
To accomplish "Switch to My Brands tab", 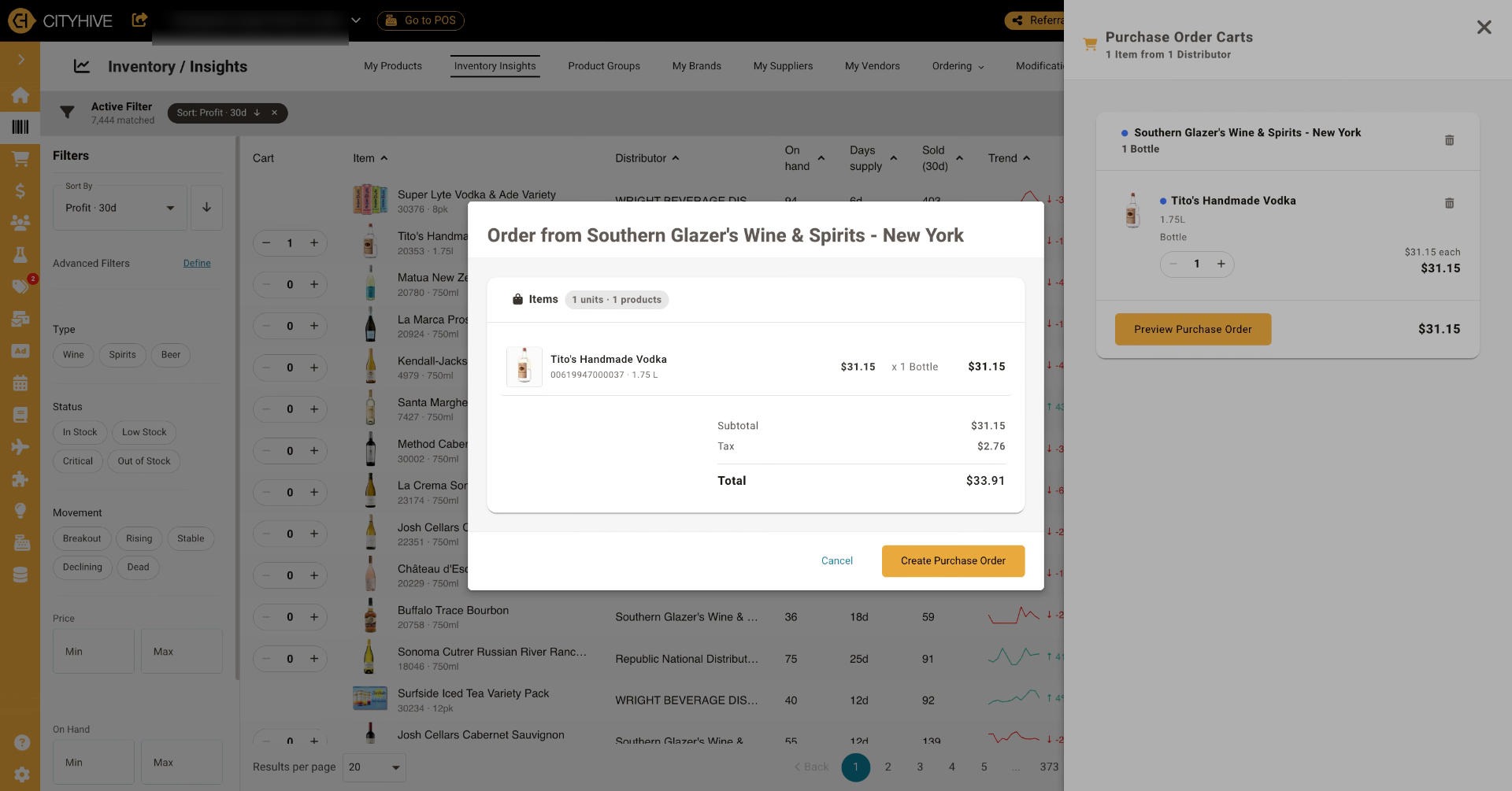I will pyautogui.click(x=697, y=66).
